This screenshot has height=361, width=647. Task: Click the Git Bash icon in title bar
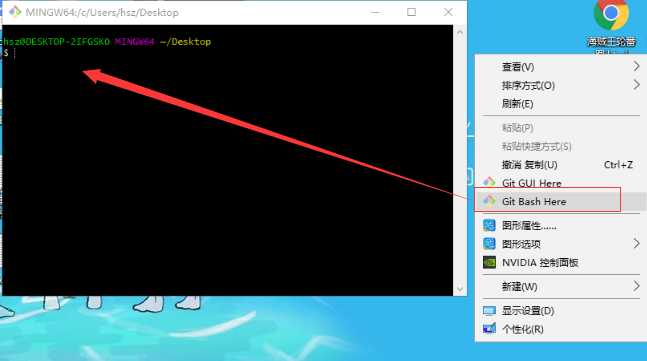coord(15,12)
